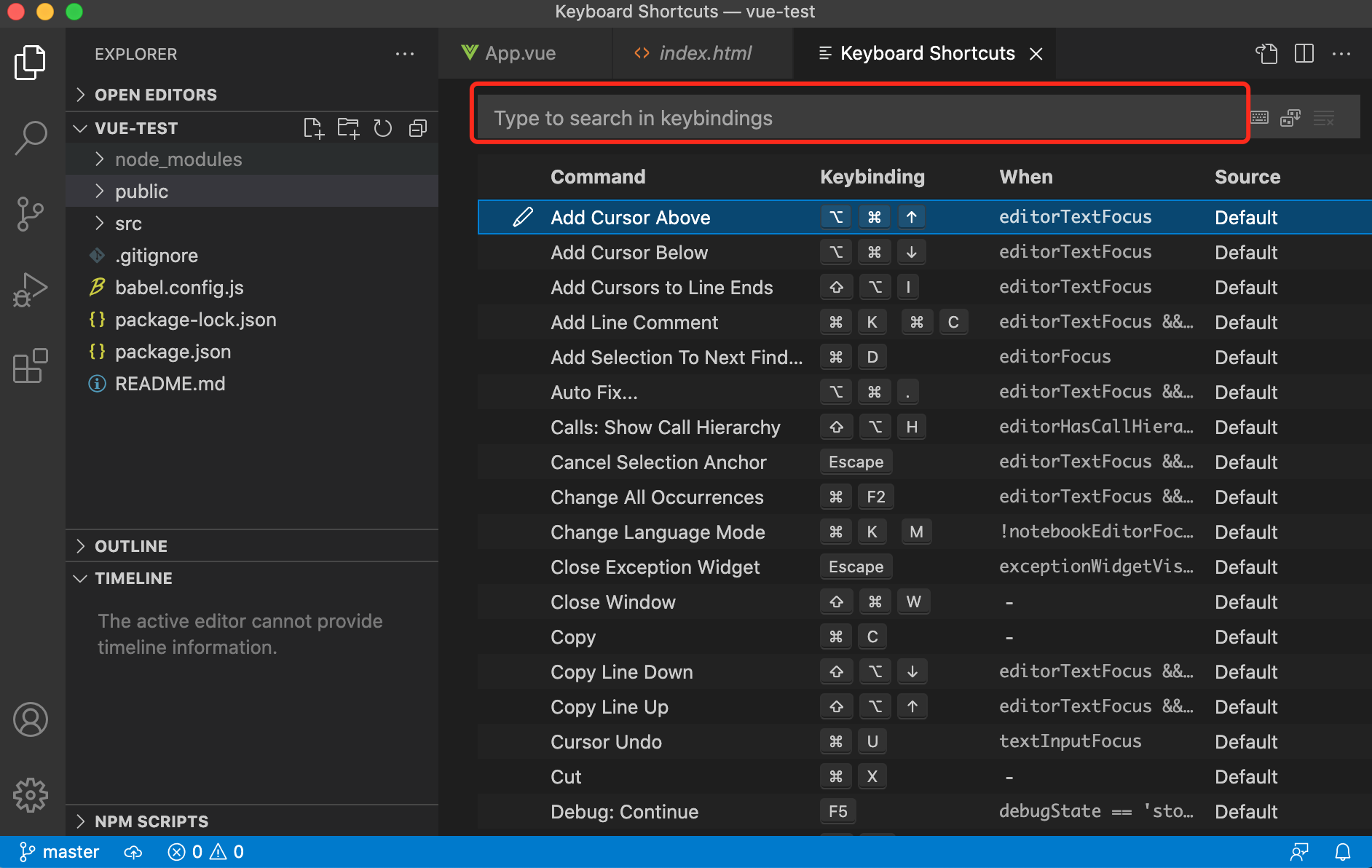Click the master branch in status bar
This screenshot has width=1372, height=868.
(x=60, y=852)
